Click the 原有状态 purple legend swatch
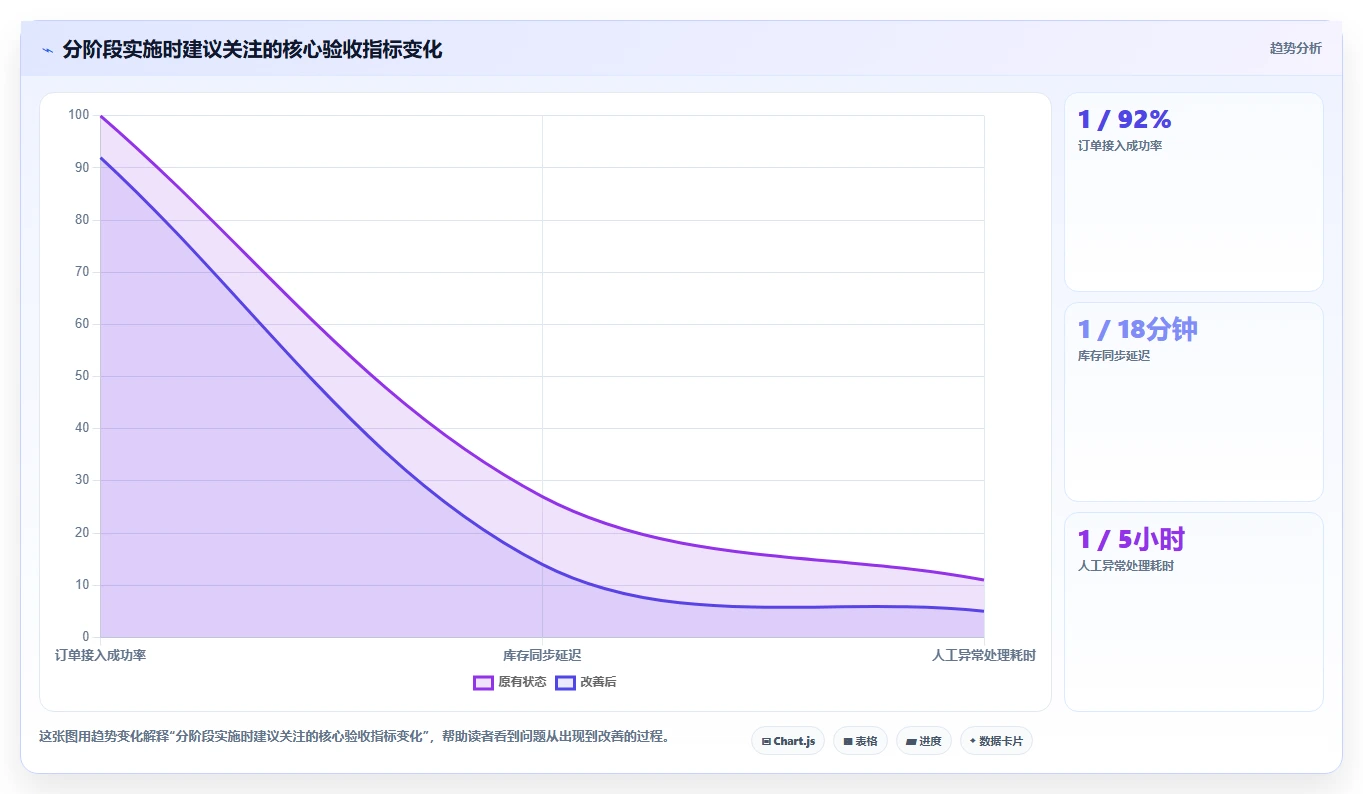The height and width of the screenshot is (794, 1363). [483, 682]
